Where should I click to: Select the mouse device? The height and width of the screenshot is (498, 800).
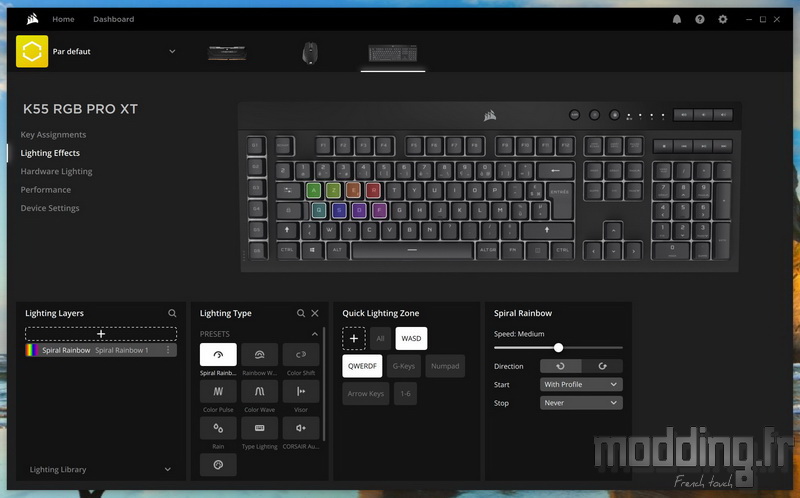[x=310, y=53]
